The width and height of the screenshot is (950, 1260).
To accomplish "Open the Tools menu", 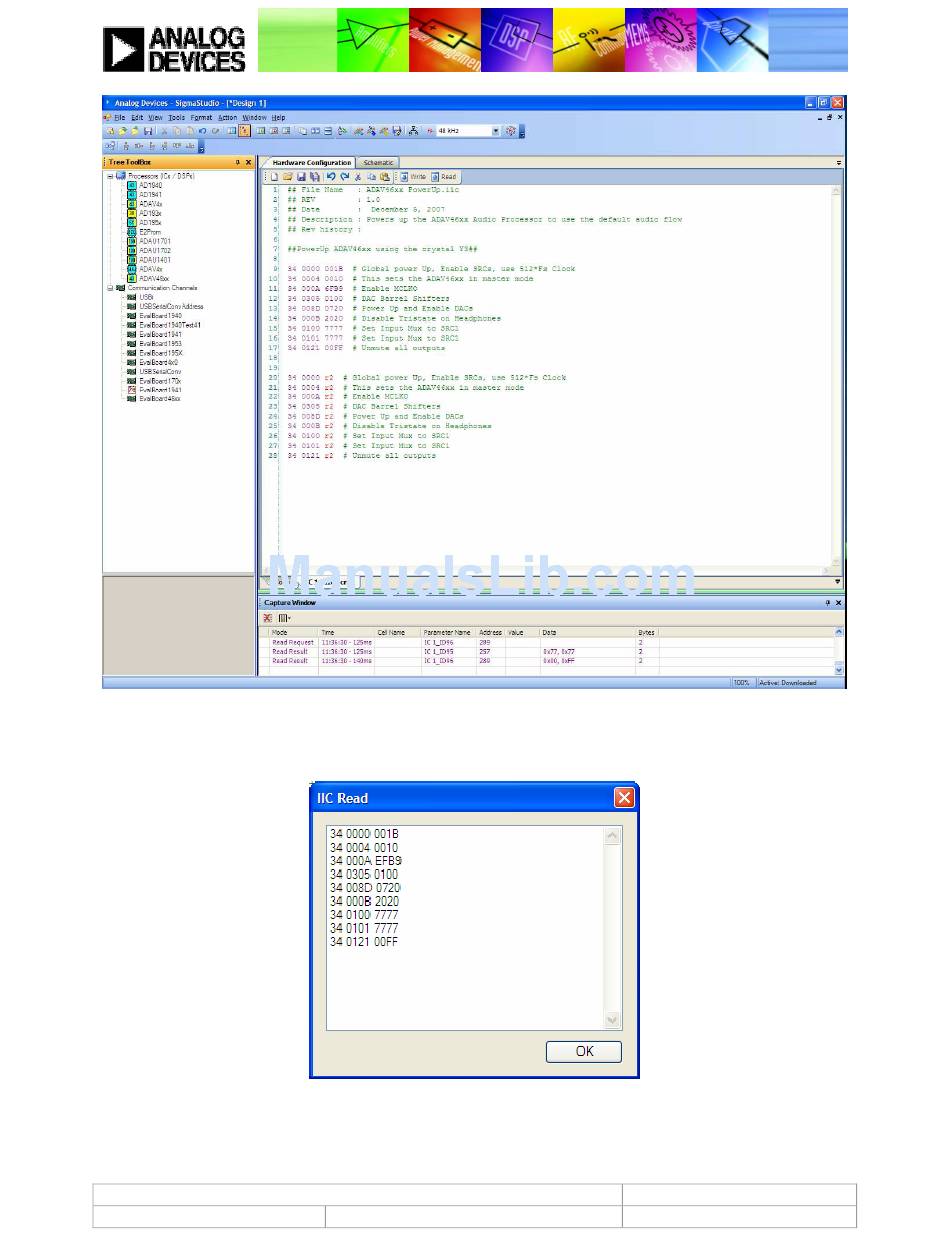I will click(176, 117).
